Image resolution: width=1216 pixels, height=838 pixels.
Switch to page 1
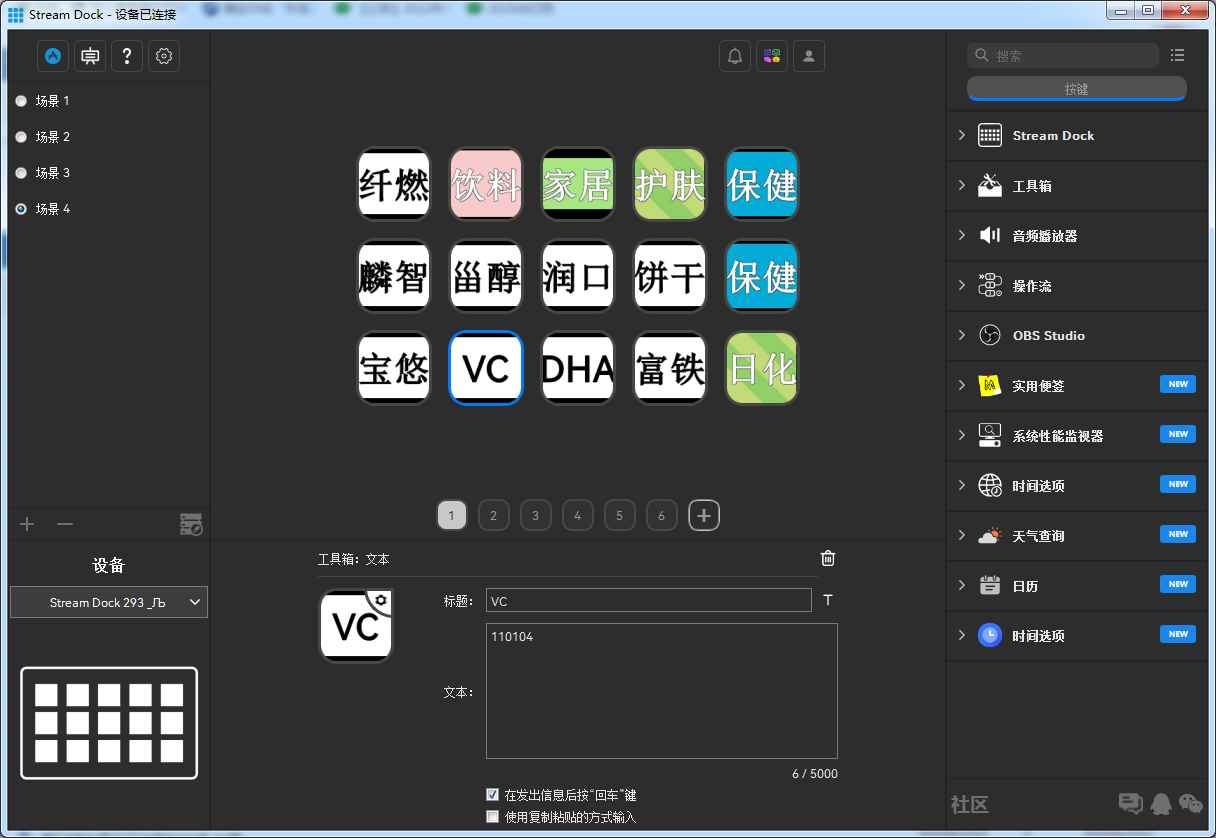(x=452, y=516)
